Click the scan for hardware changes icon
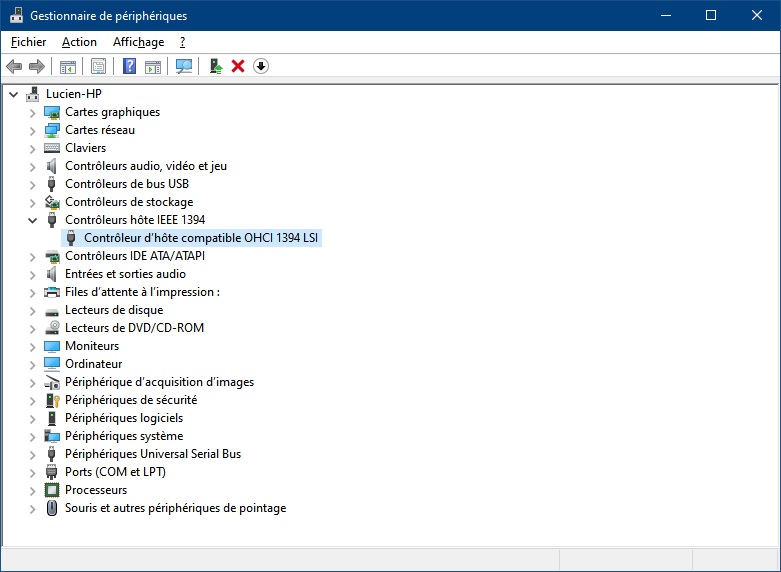This screenshot has width=781, height=572. [184, 66]
